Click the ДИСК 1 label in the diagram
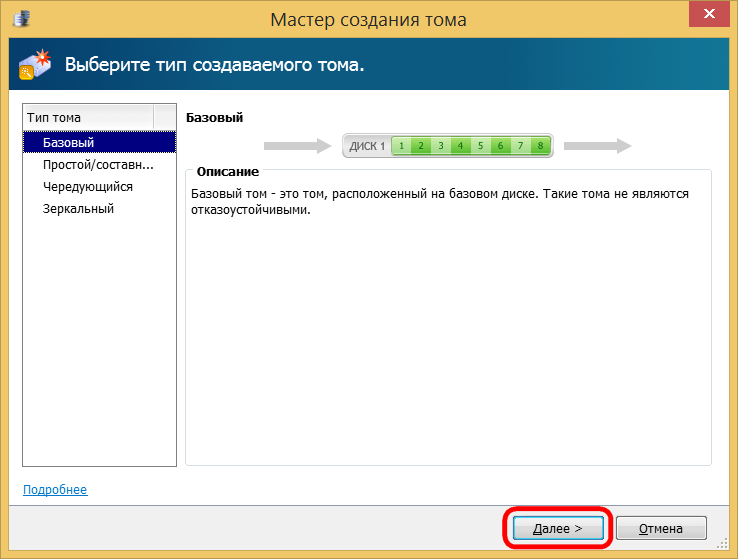Image resolution: width=738 pixels, height=559 pixels. [367, 146]
